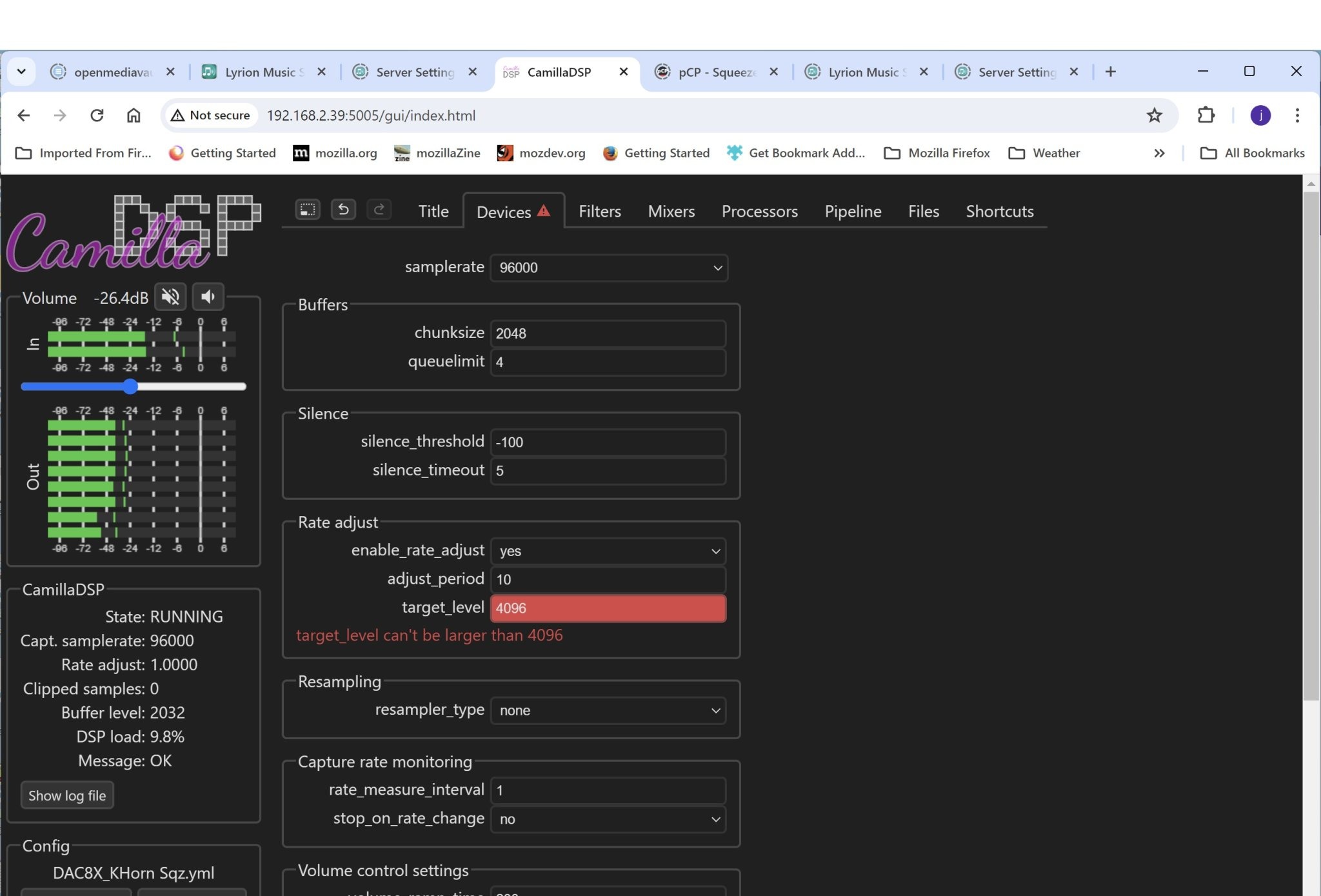Click the Buffer level: 2032 status

123,713
